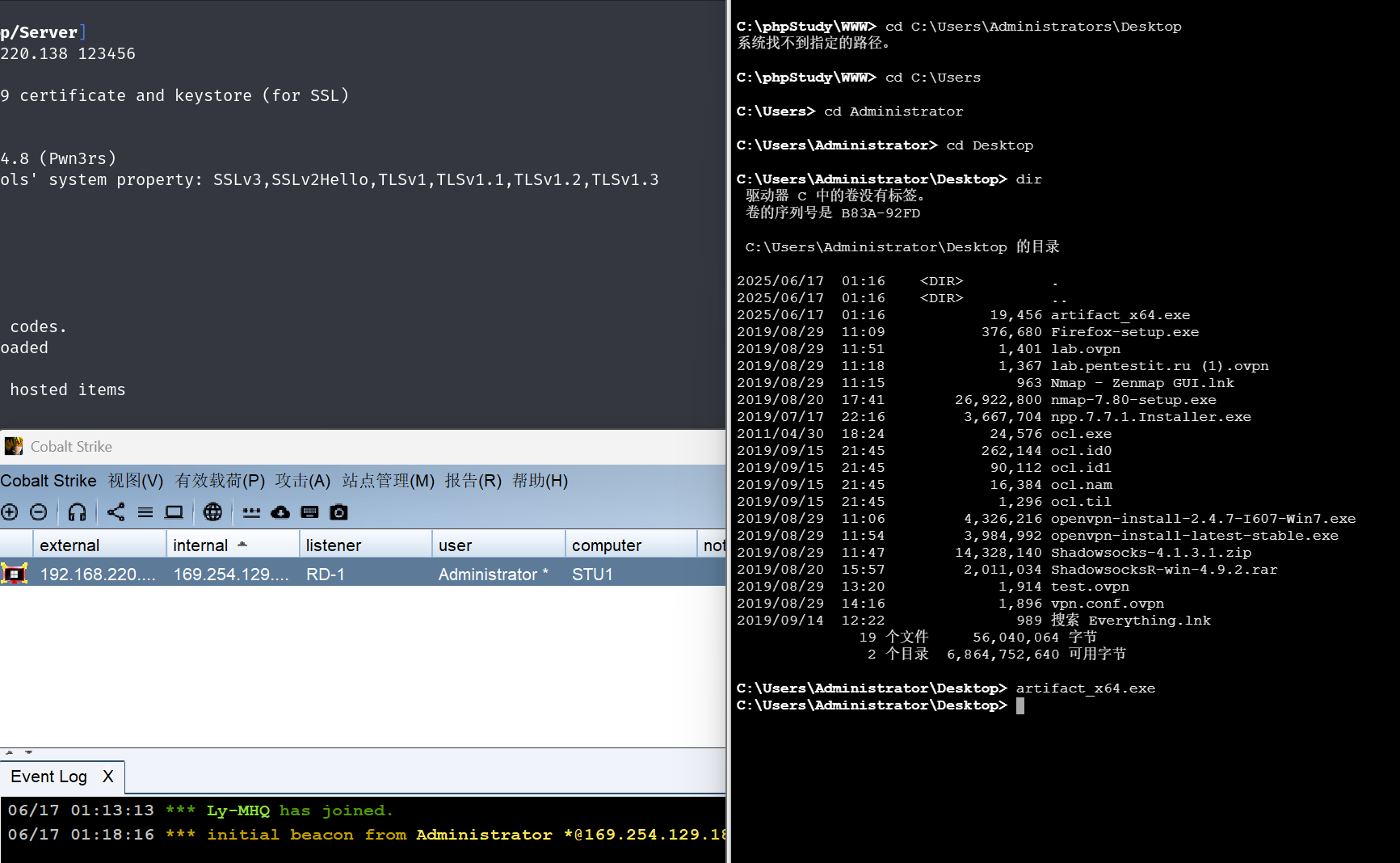Screen dimensions: 1400x863
Task: Click lab.ovpn in the directory listing
Action: (1086, 349)
